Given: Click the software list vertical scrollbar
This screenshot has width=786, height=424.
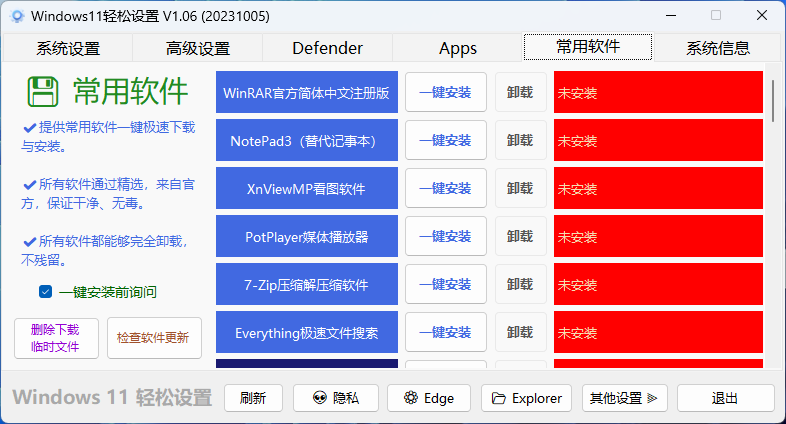Looking at the screenshot, I should click(x=773, y=100).
